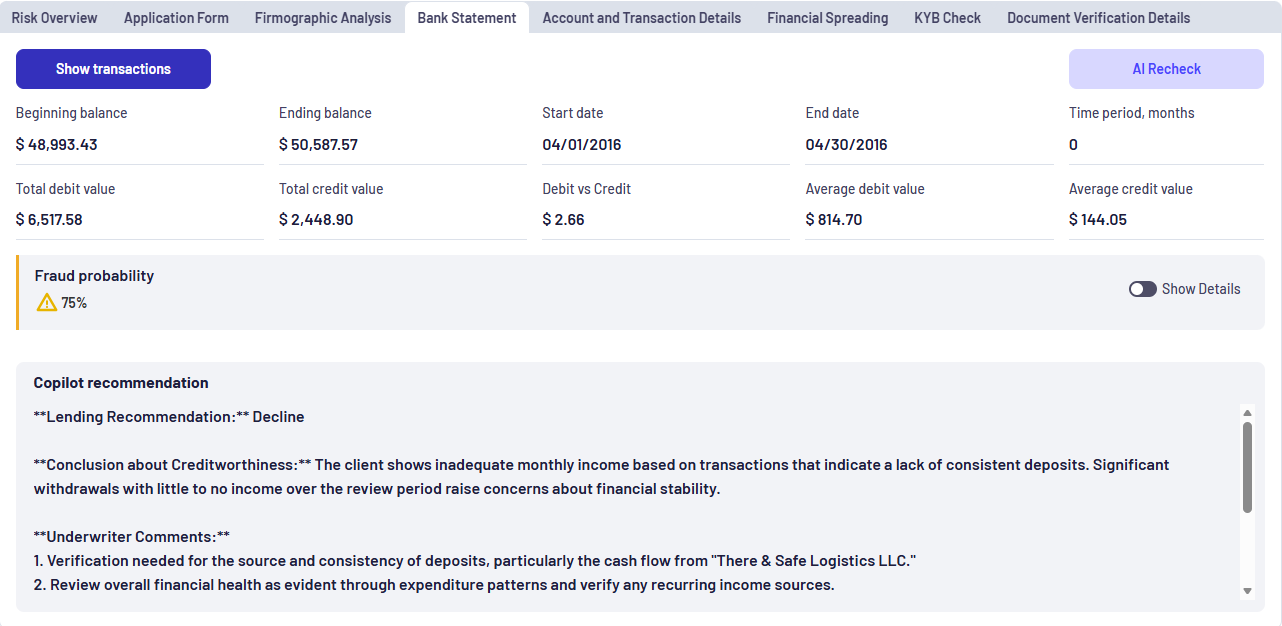The image size is (1282, 626).
Task: Switch to the Application Form tab
Action: click(x=176, y=18)
